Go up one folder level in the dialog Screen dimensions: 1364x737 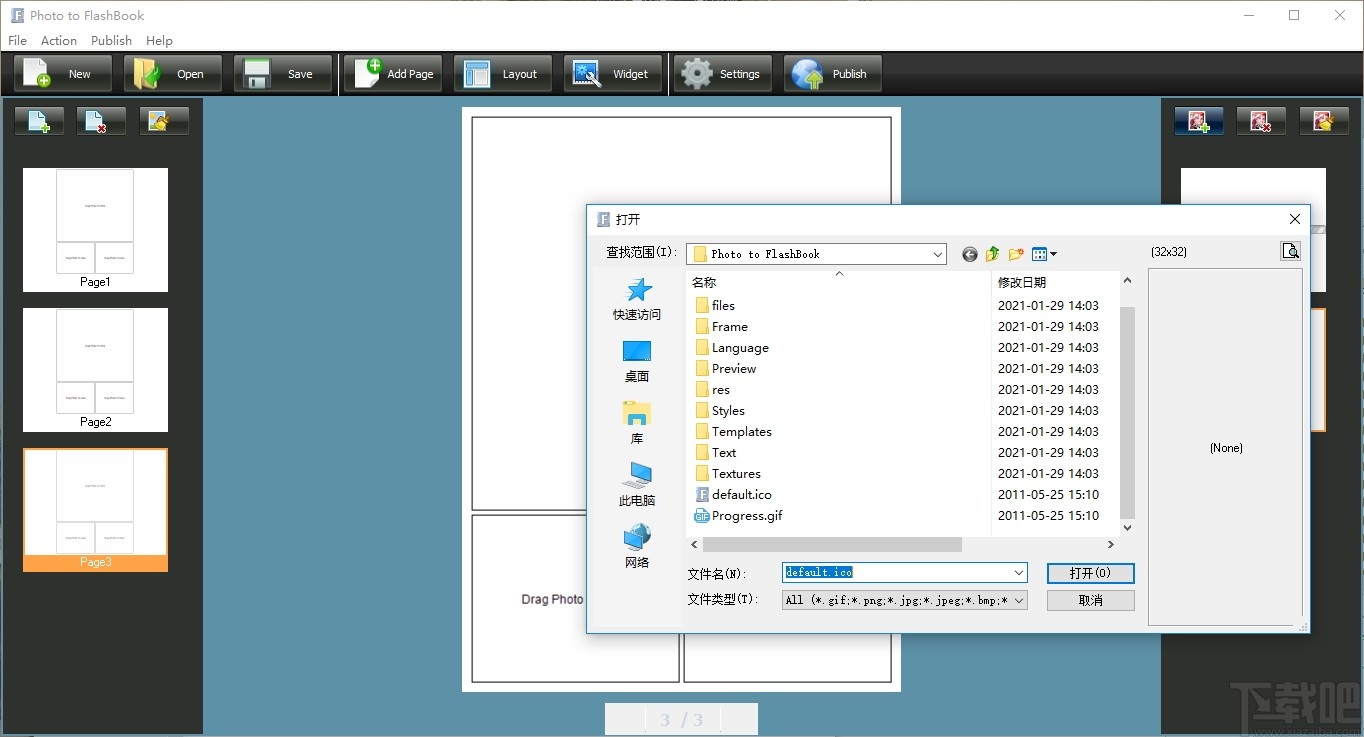coord(992,254)
